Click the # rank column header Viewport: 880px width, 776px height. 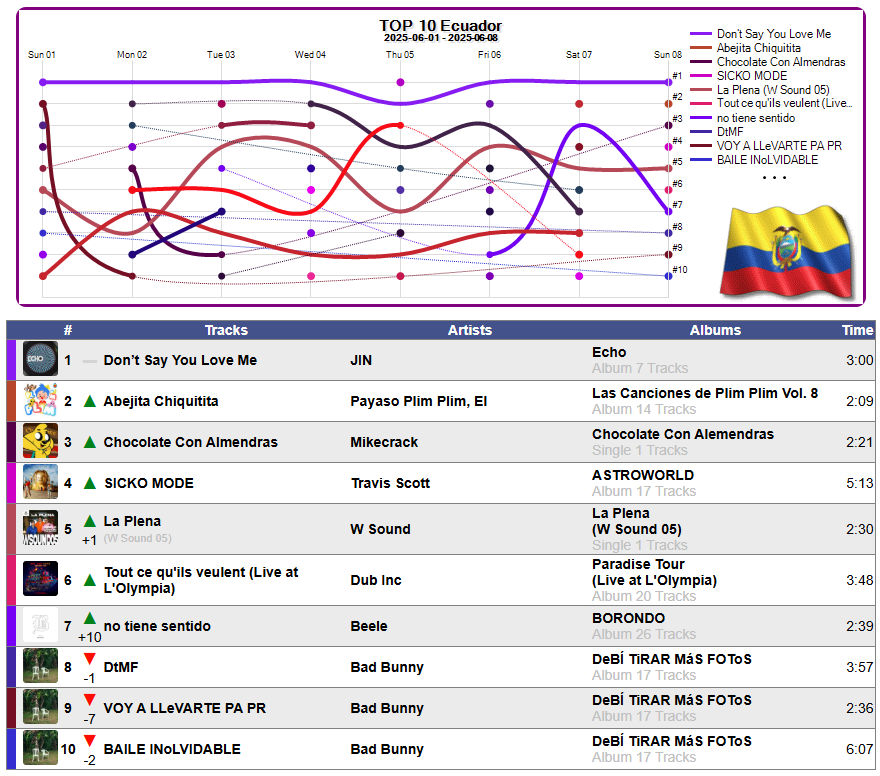(68, 330)
